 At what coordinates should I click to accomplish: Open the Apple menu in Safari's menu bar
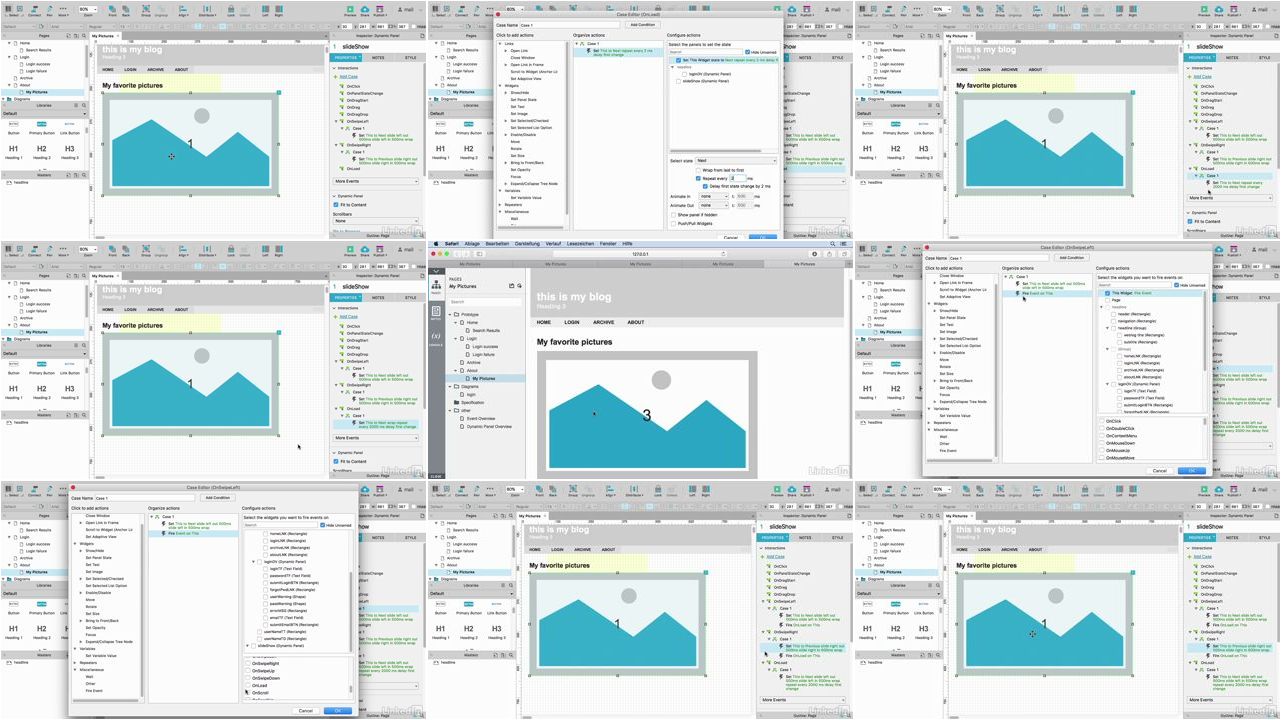click(x=436, y=243)
